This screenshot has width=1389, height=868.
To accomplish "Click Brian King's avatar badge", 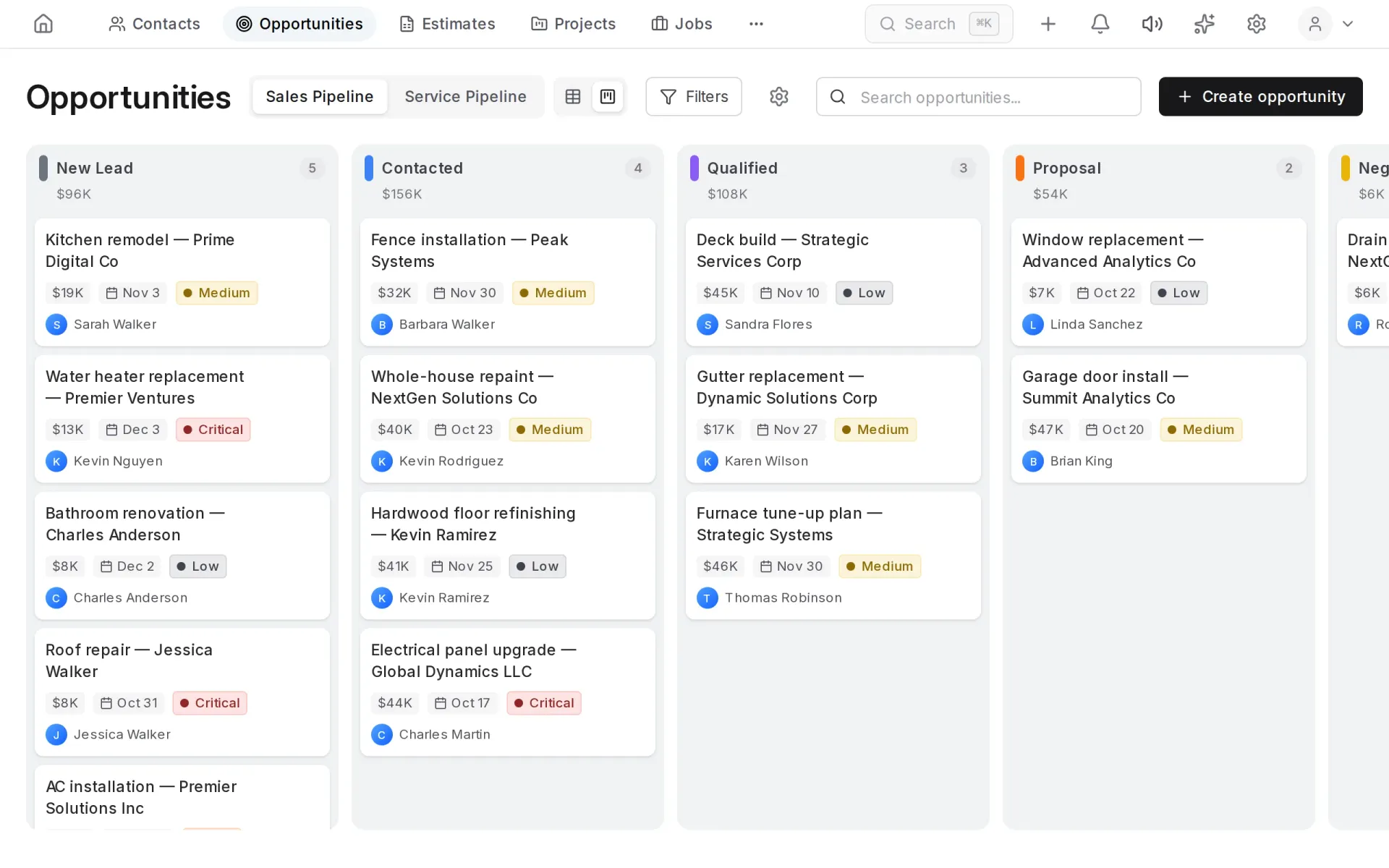I will click(x=1033, y=461).
